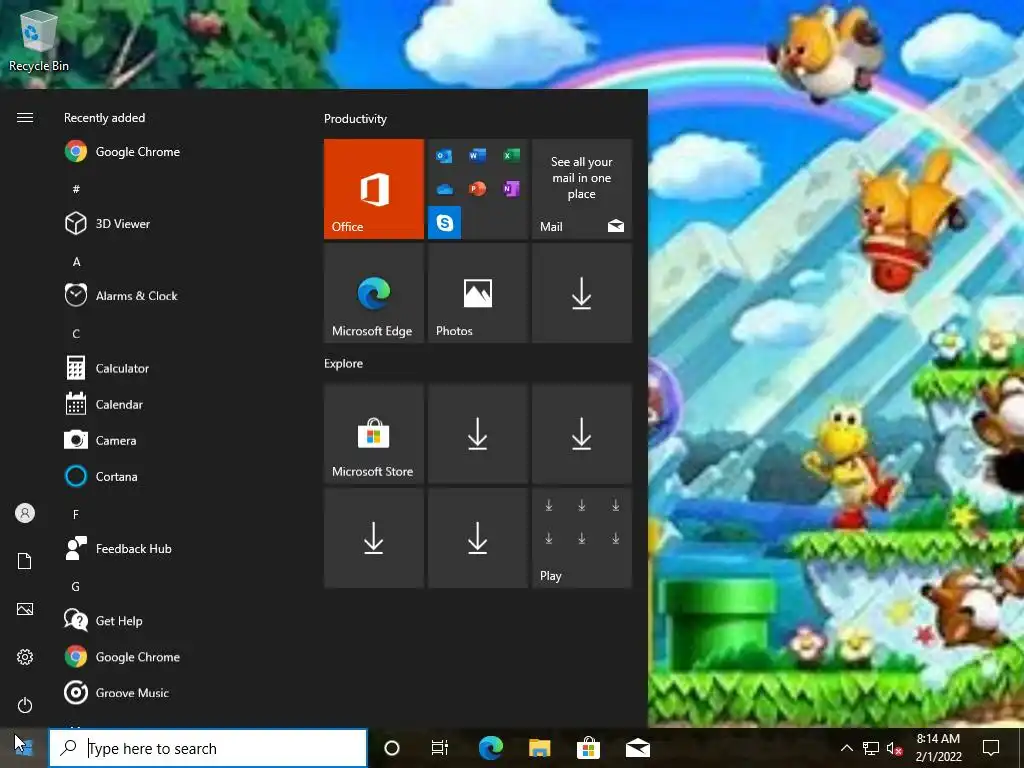Click the Recently added heading
This screenshot has width=1024, height=768.
pos(104,118)
